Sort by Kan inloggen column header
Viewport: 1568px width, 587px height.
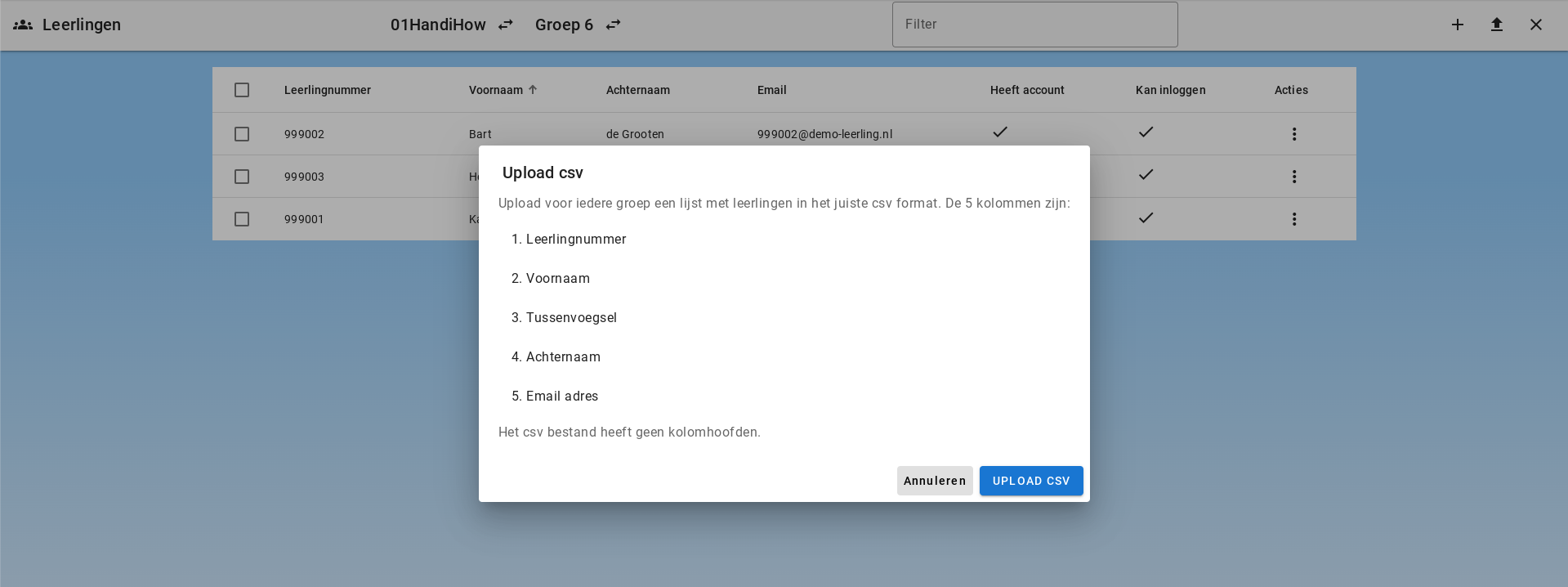pos(1170,90)
